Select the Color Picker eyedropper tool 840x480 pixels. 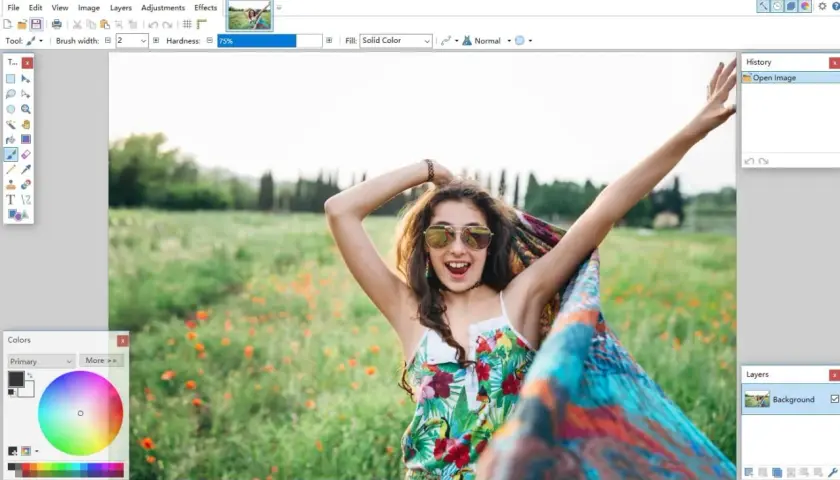[26, 169]
